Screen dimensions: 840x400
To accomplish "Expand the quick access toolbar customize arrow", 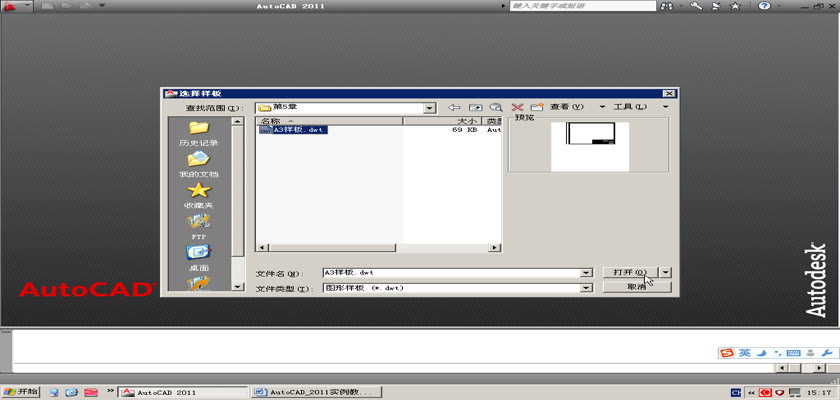I will tap(102, 6).
